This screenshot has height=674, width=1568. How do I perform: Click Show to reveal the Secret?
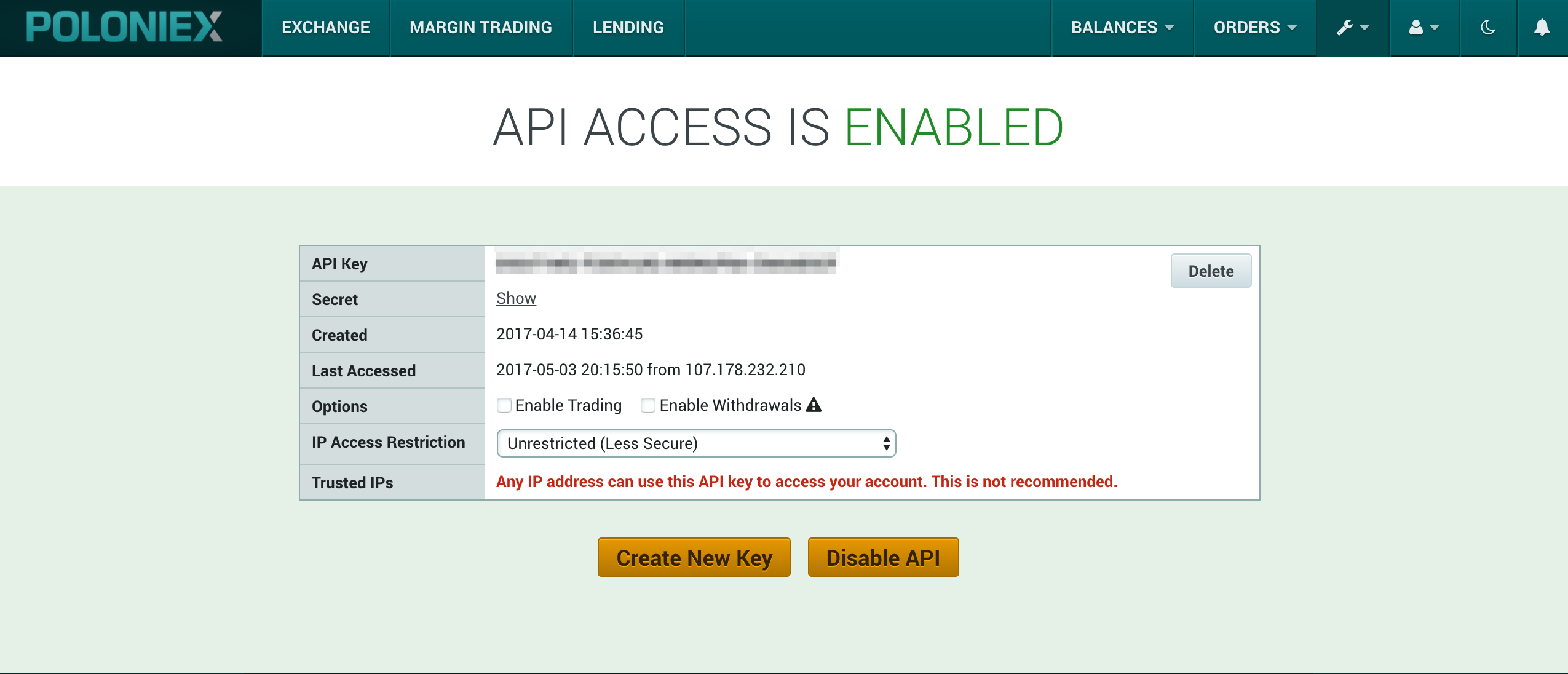(x=515, y=298)
